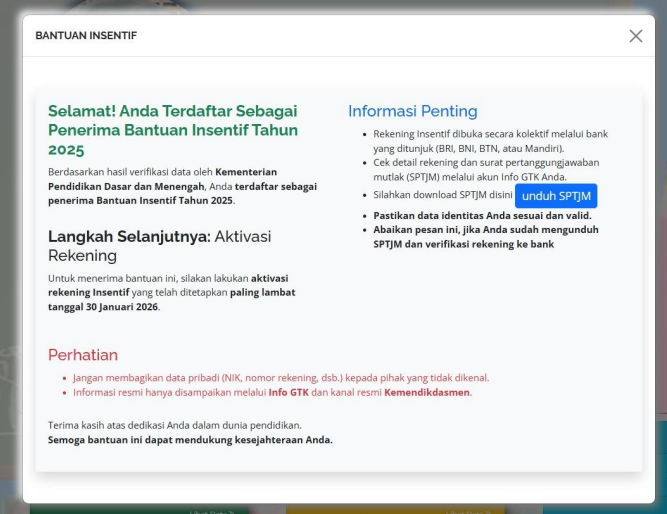
Task: Click the Cek detail rekening bullet point
Action: 490,169
